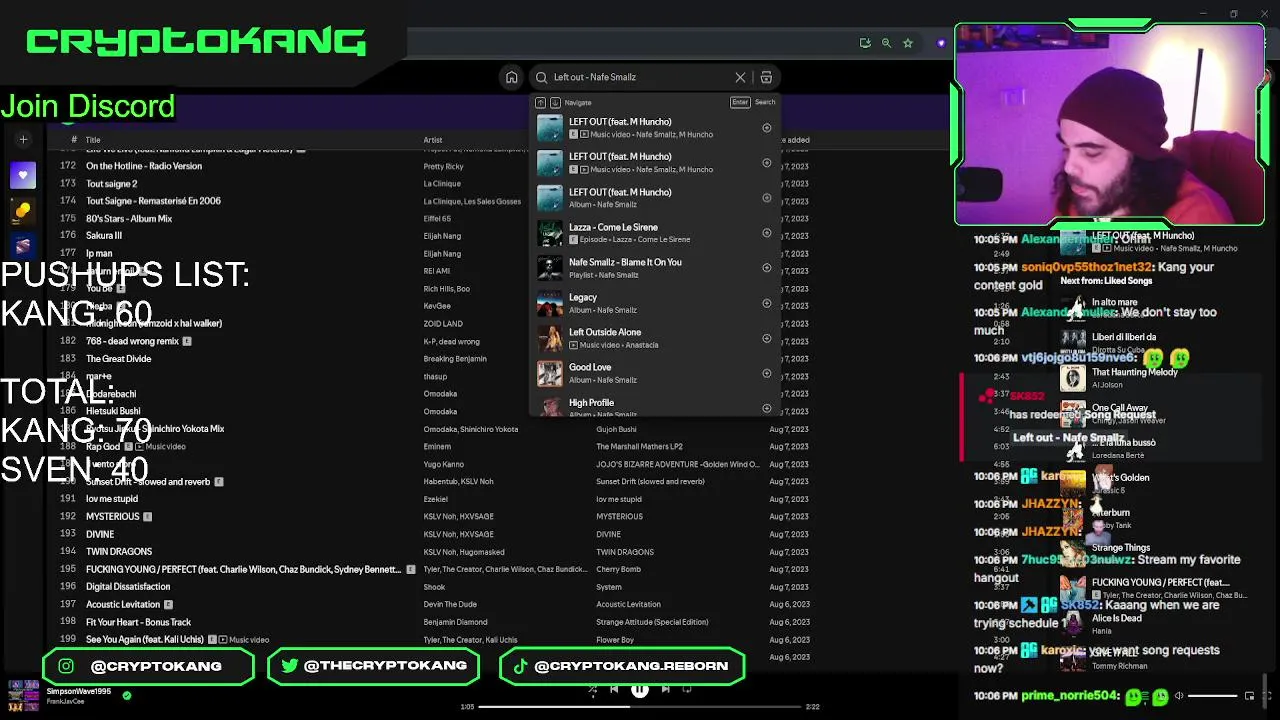
Task: Select 'Legacy' album search suggestion
Action: coord(656,303)
